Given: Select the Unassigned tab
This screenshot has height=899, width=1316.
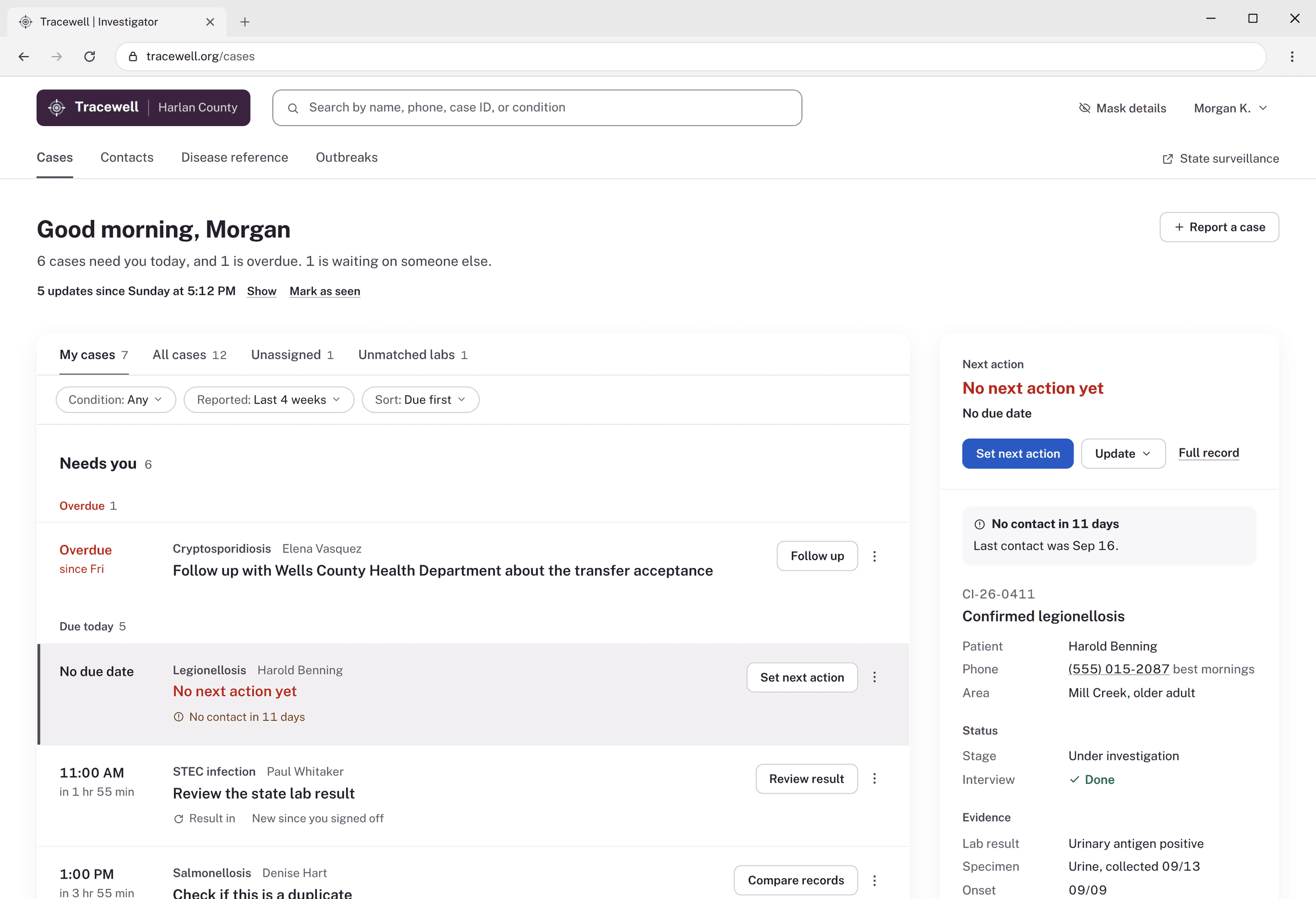Looking at the screenshot, I should (292, 355).
